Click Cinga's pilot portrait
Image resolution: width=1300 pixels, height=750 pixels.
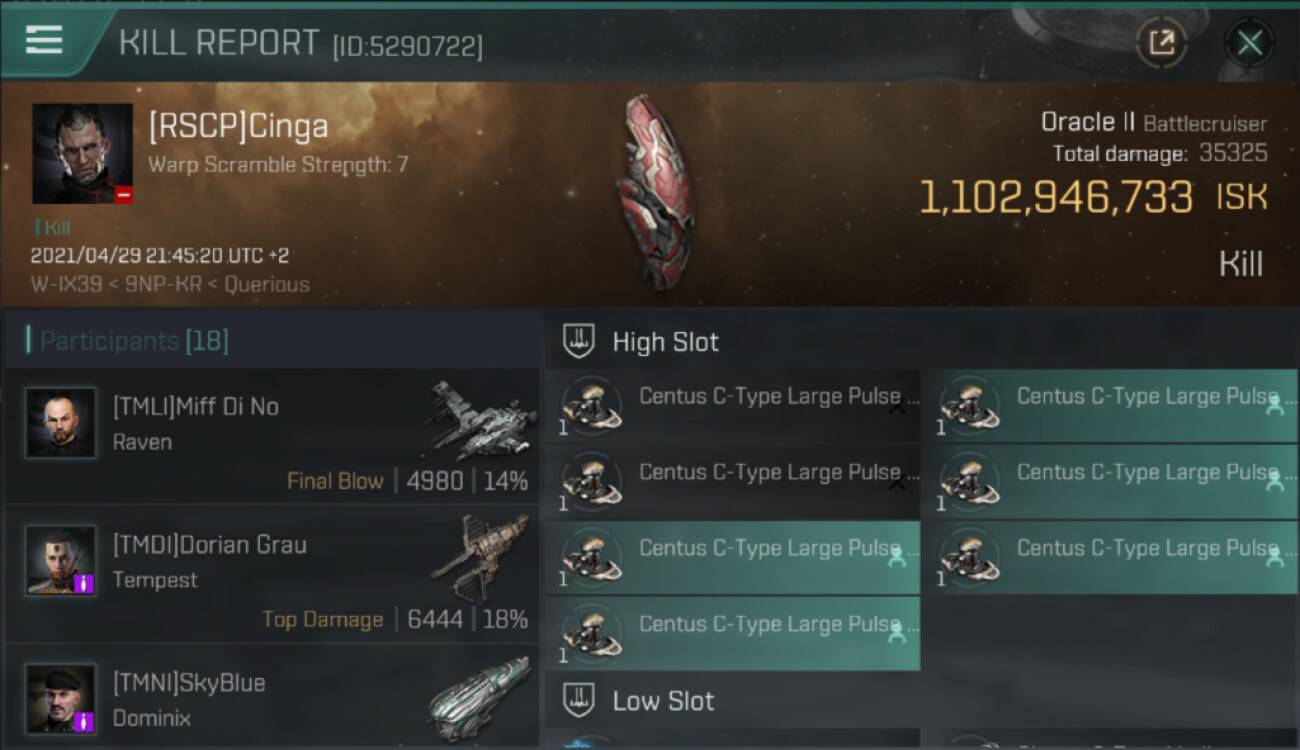coord(82,153)
